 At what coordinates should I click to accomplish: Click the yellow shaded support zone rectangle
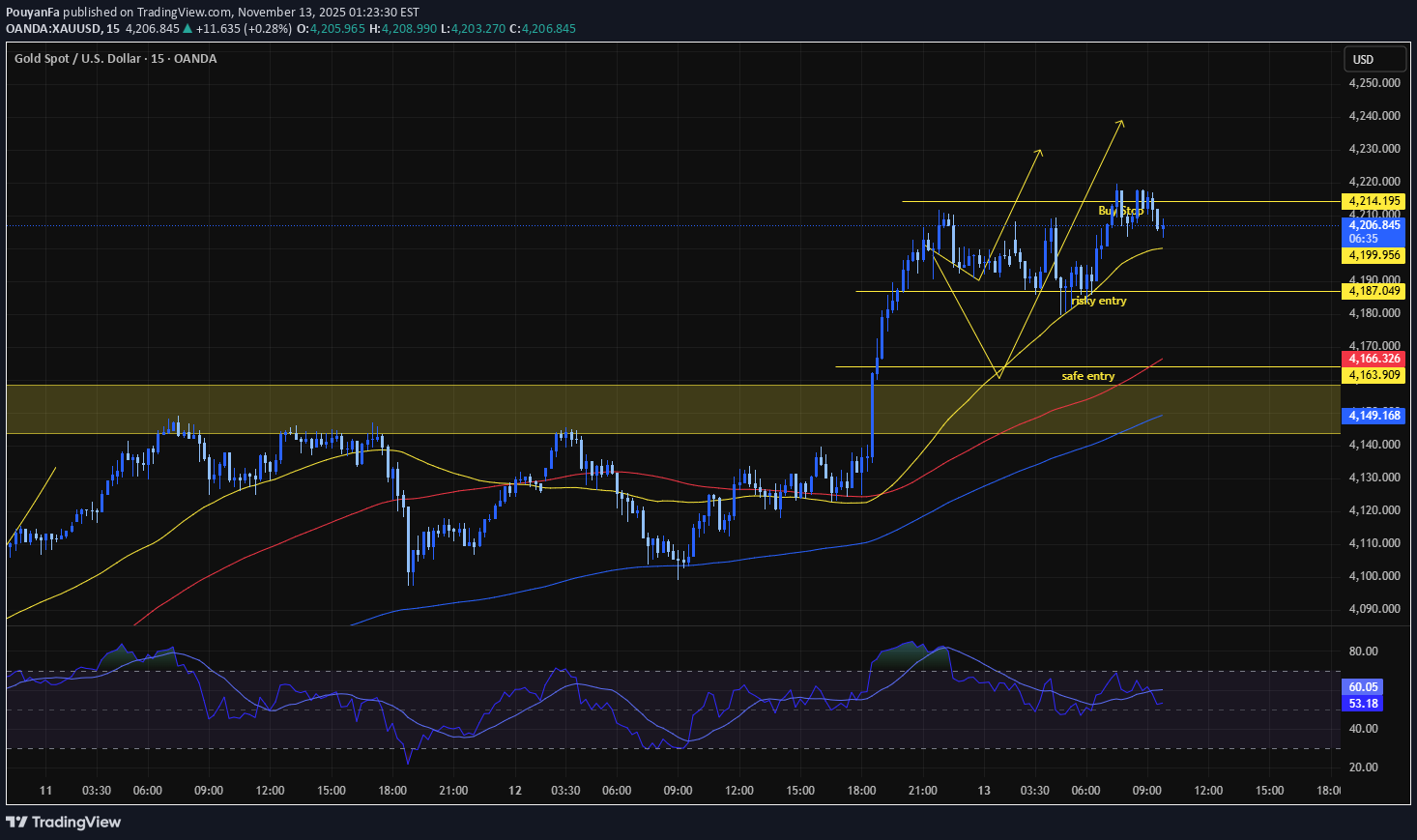483,409
